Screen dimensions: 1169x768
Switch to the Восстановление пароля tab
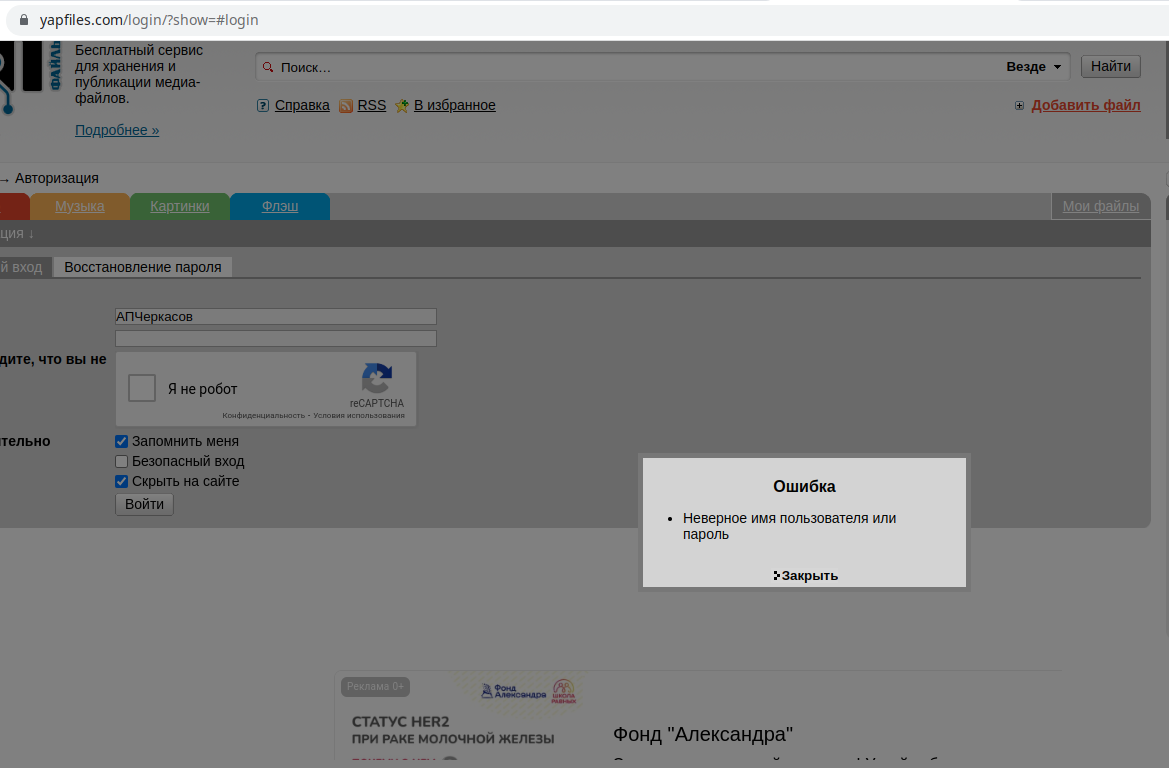(x=142, y=267)
